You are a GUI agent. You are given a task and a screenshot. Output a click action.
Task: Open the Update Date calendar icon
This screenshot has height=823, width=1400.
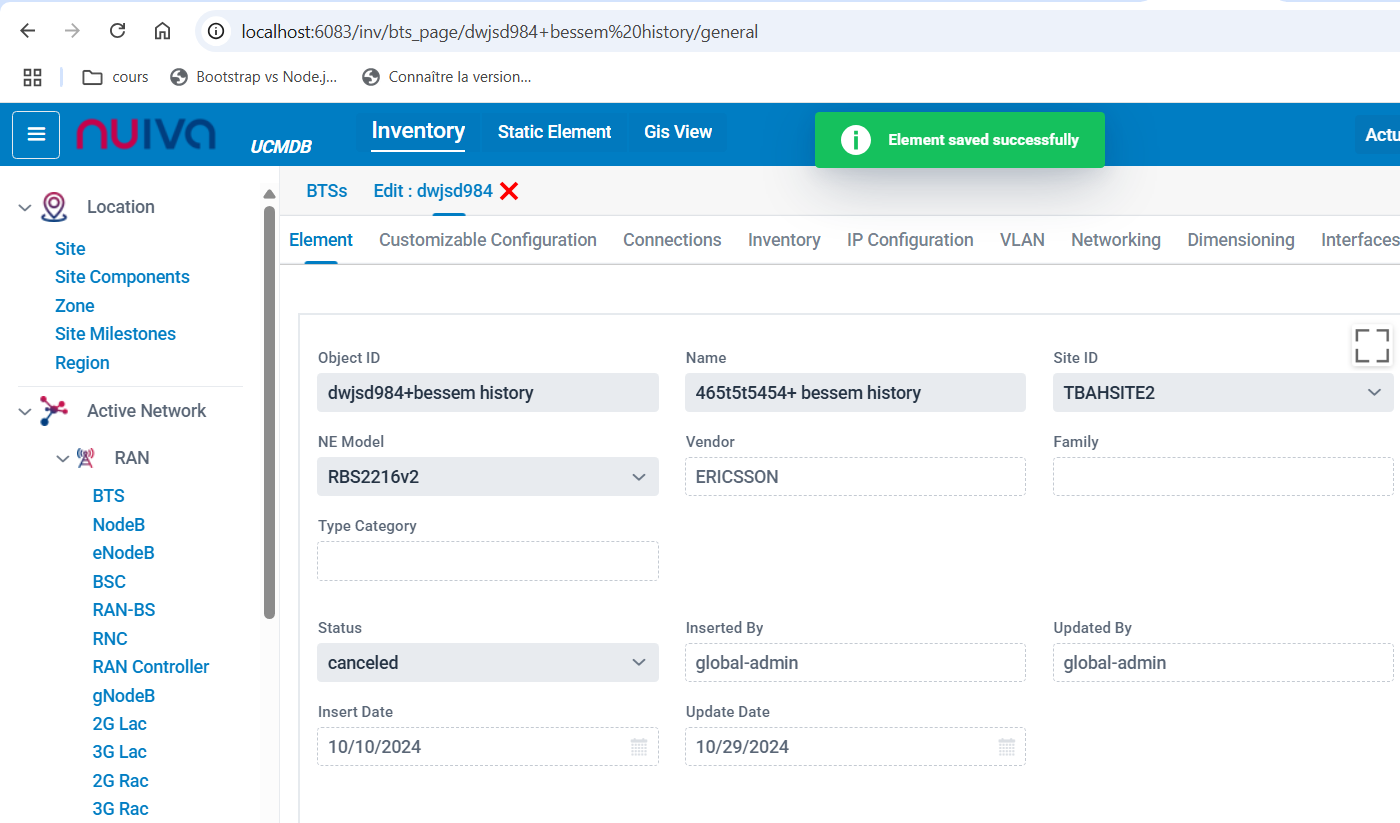pos(1007,747)
